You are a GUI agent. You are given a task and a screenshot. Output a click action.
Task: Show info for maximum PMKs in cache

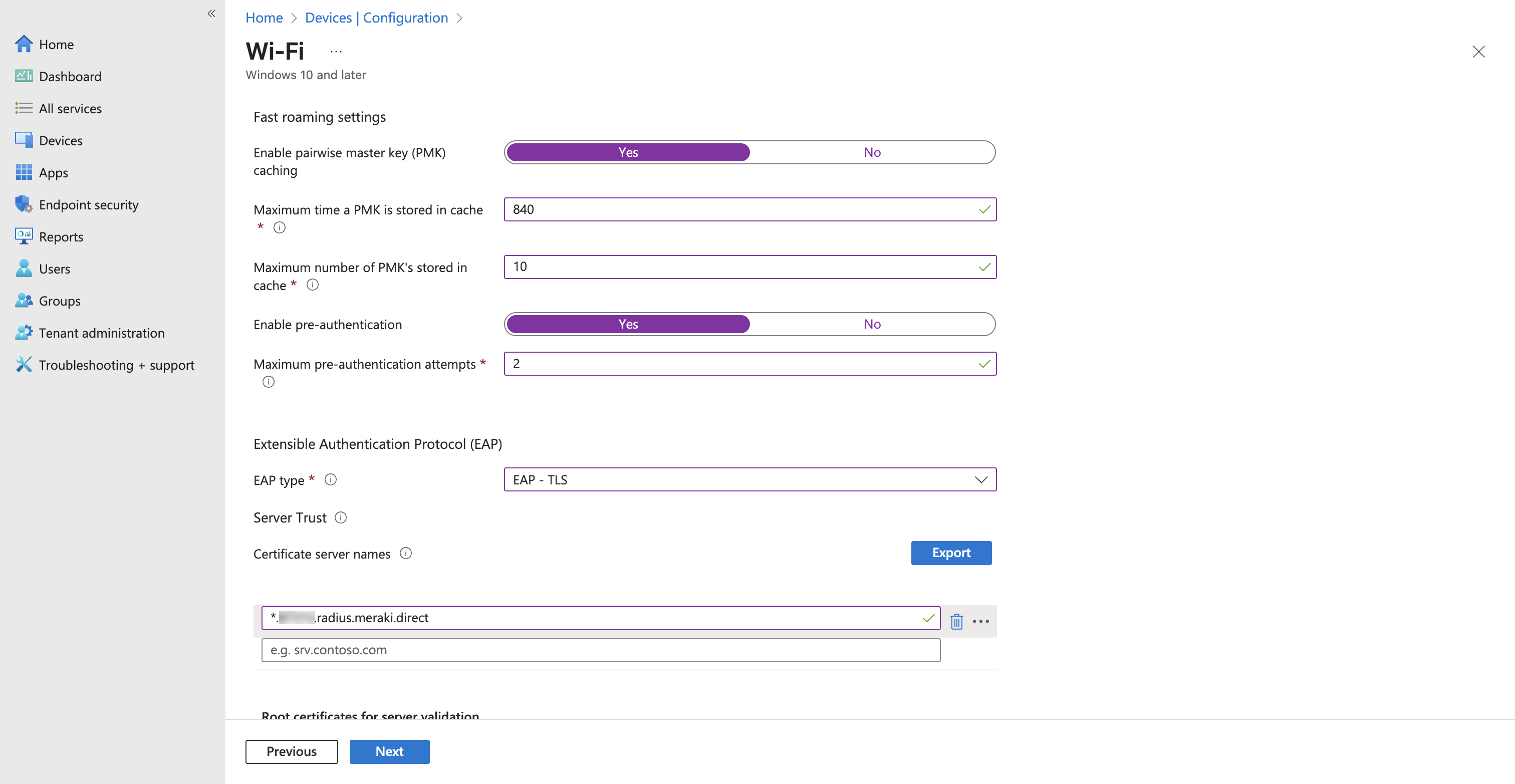(313, 285)
